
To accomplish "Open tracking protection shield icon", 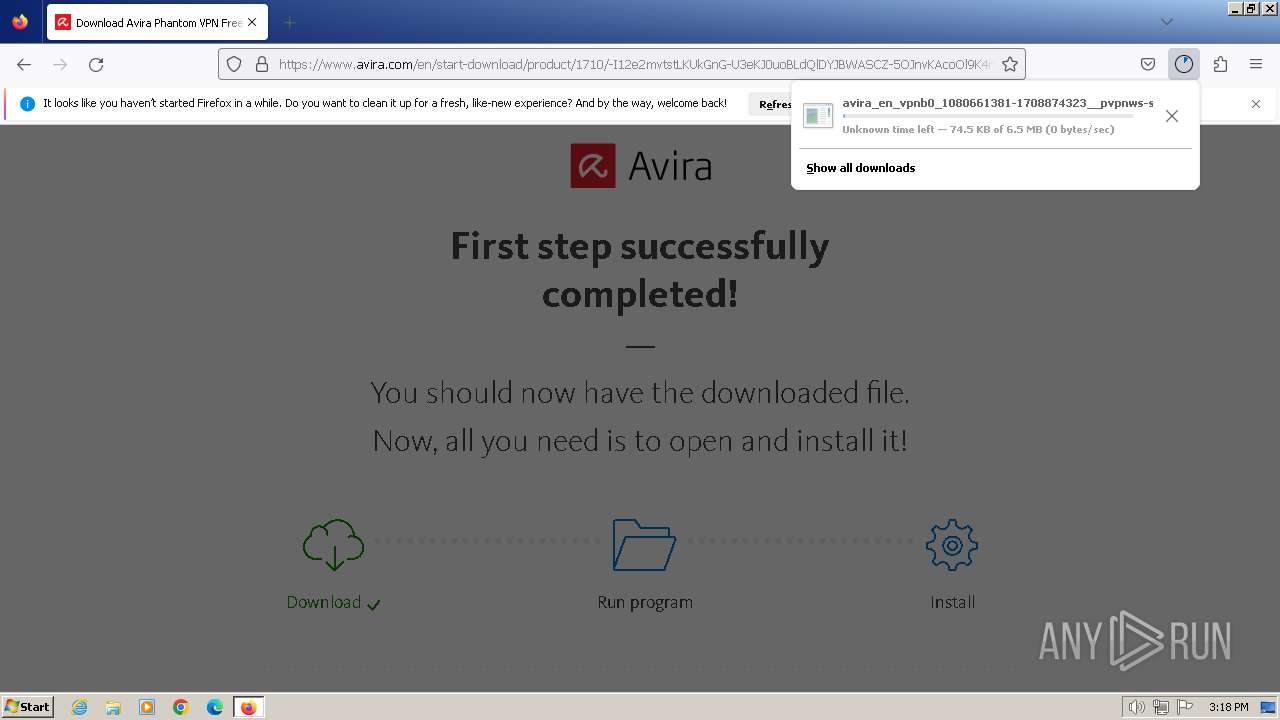I will pyautogui.click(x=234, y=64).
